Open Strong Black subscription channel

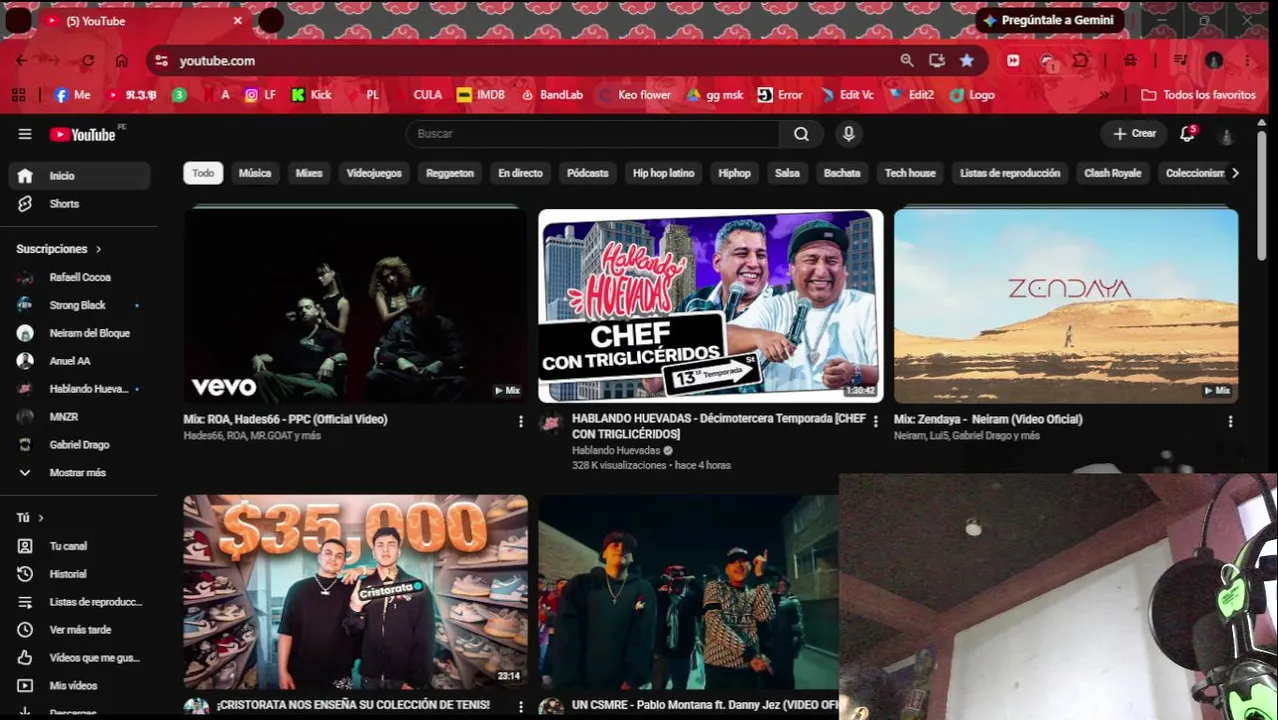(80, 305)
